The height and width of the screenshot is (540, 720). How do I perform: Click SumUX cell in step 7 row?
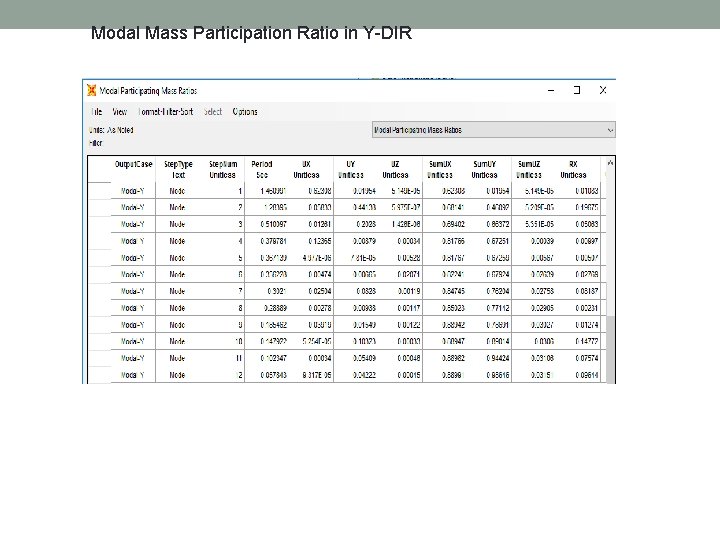[445, 291]
